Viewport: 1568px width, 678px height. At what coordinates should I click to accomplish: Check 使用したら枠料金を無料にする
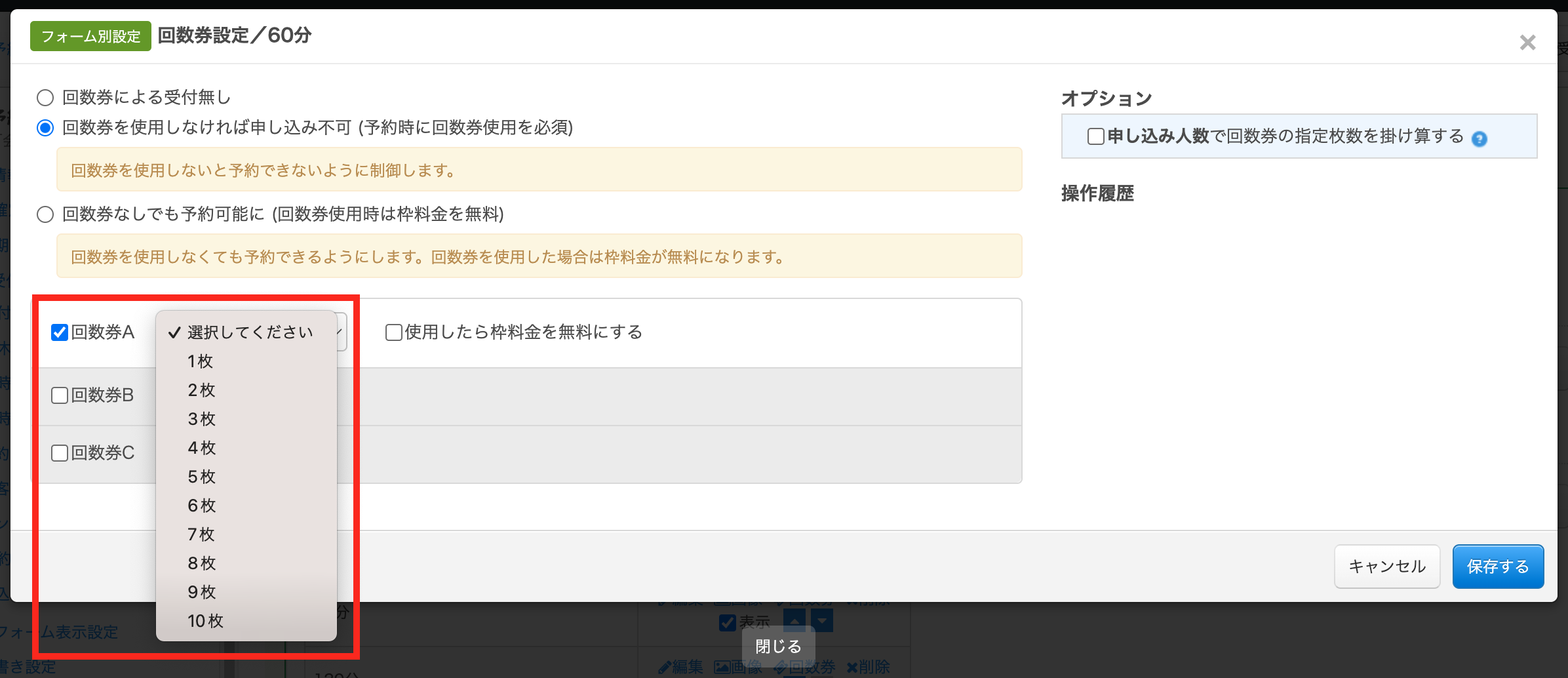(x=394, y=332)
